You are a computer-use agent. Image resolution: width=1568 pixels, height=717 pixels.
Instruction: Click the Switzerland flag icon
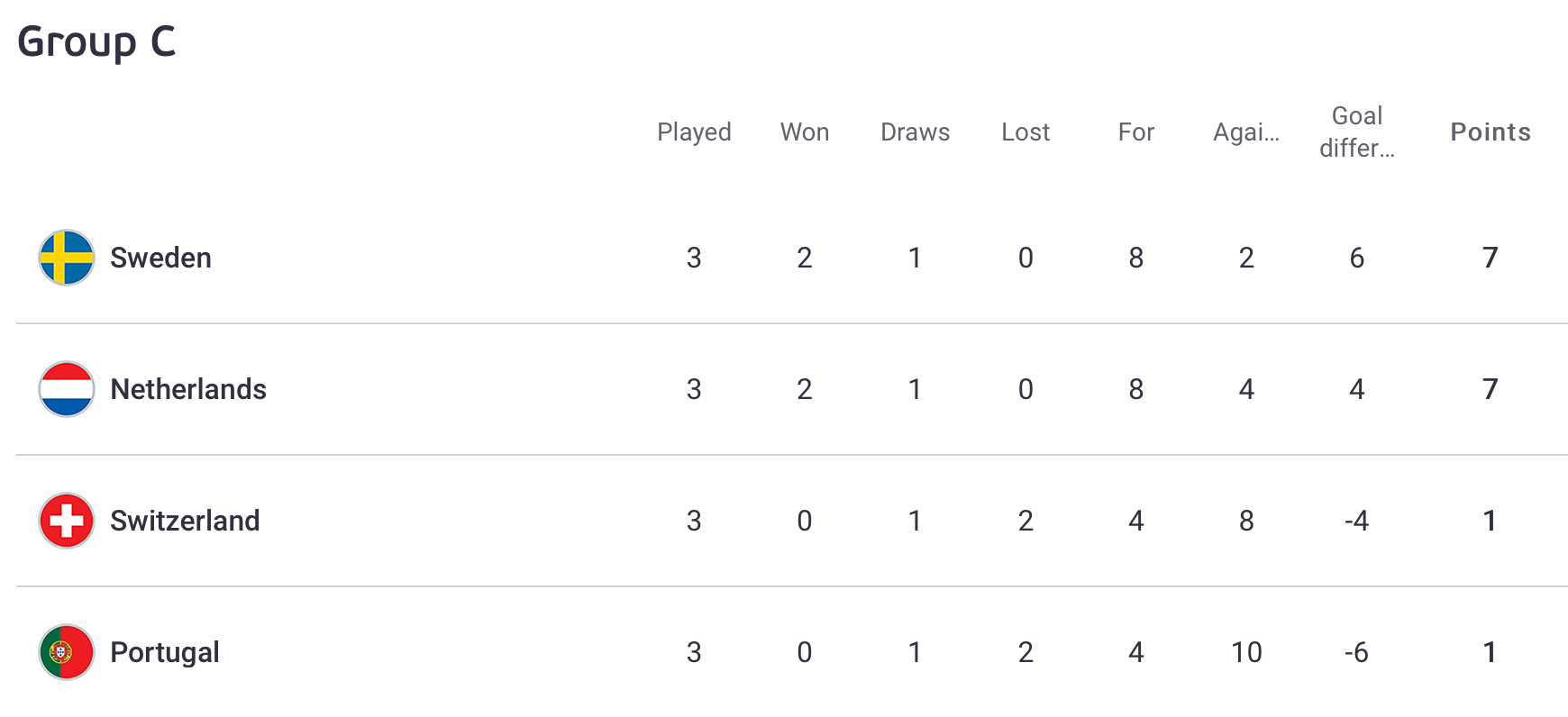[67, 521]
